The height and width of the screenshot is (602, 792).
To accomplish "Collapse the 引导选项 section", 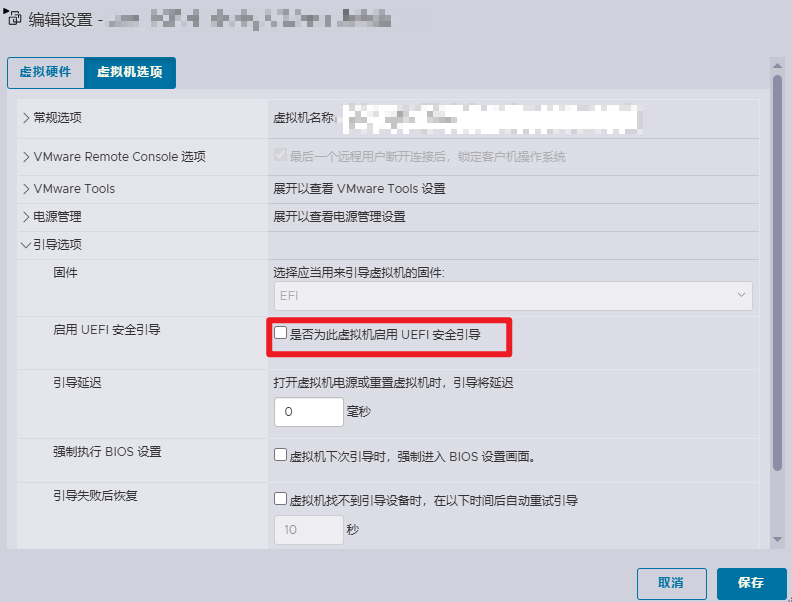I will click(x=26, y=245).
